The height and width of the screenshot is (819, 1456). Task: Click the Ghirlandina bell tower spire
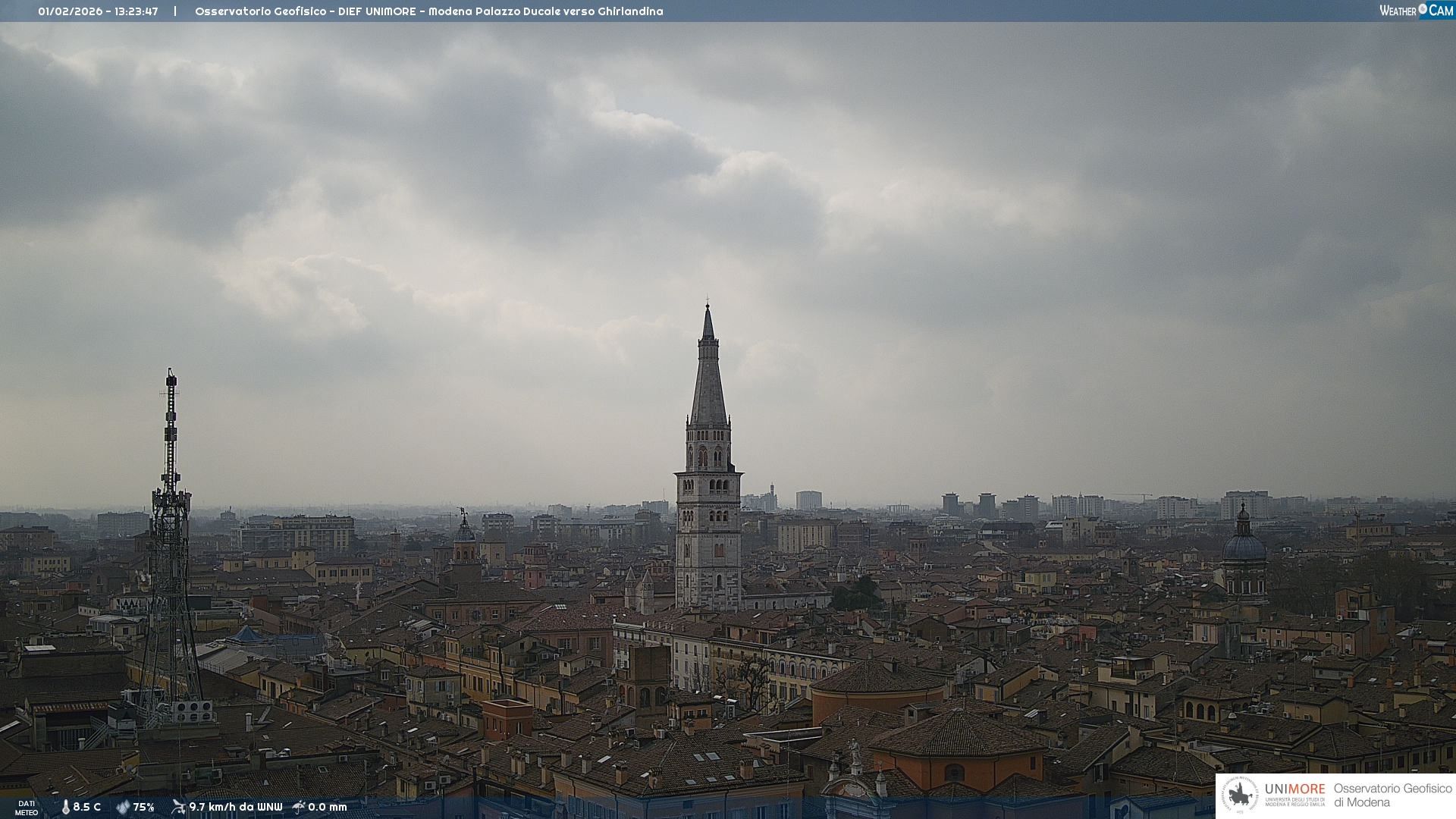pyautogui.click(x=708, y=379)
